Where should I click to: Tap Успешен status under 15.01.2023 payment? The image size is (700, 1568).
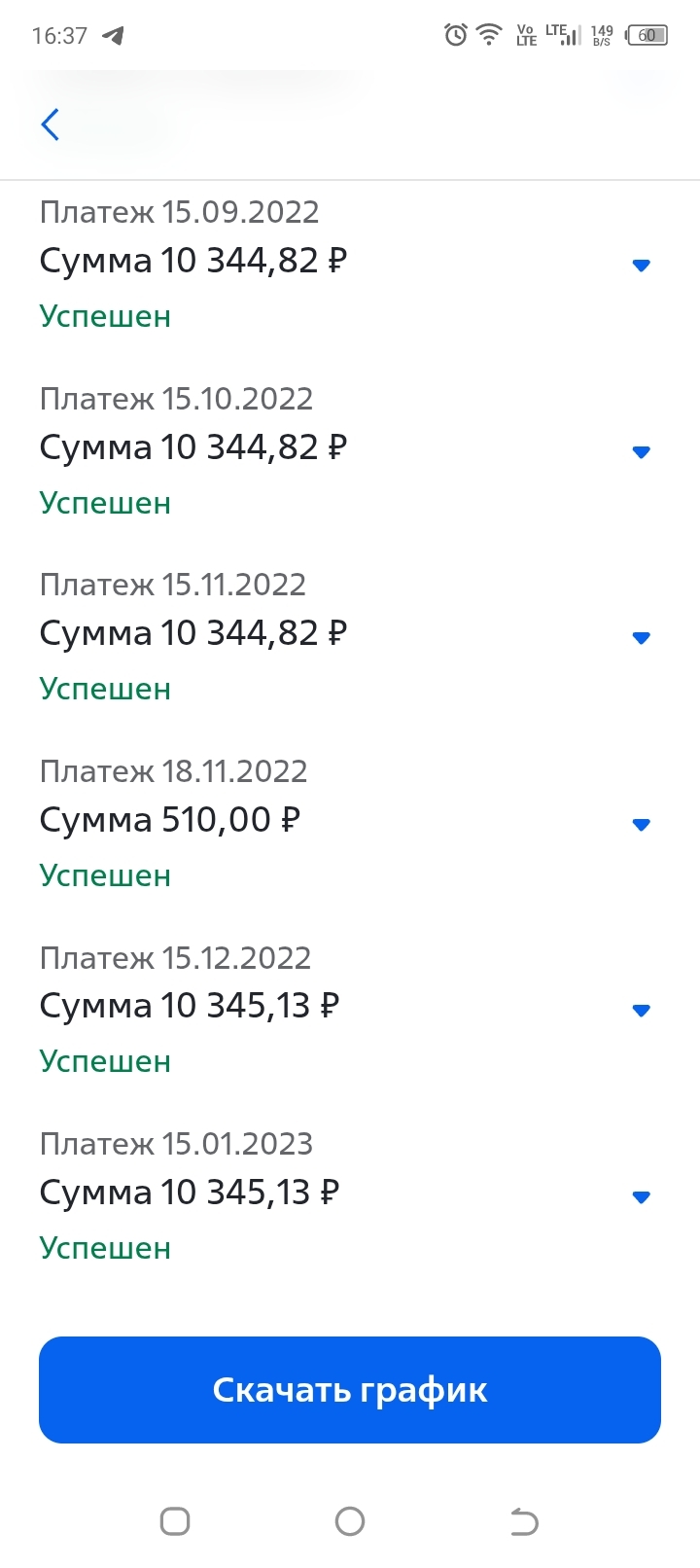105,1248
